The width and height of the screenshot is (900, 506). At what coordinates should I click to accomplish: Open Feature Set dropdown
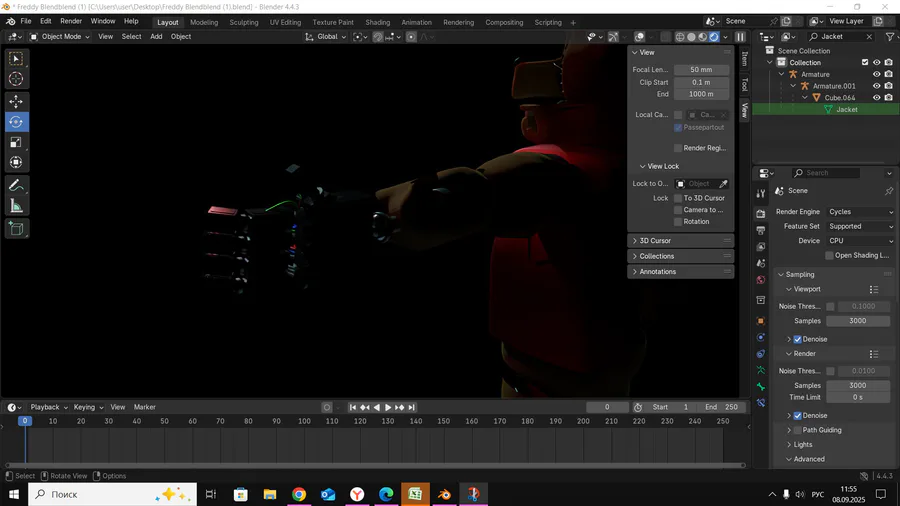860,226
